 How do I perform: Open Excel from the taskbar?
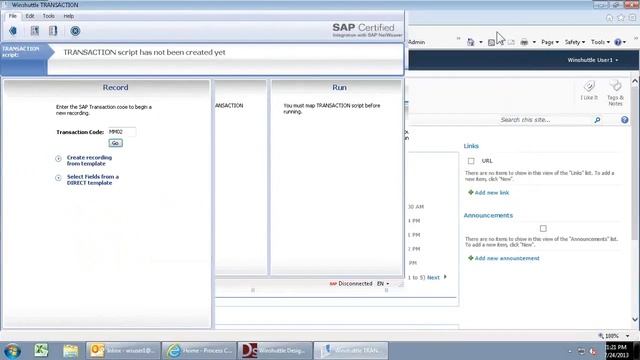pos(41,351)
